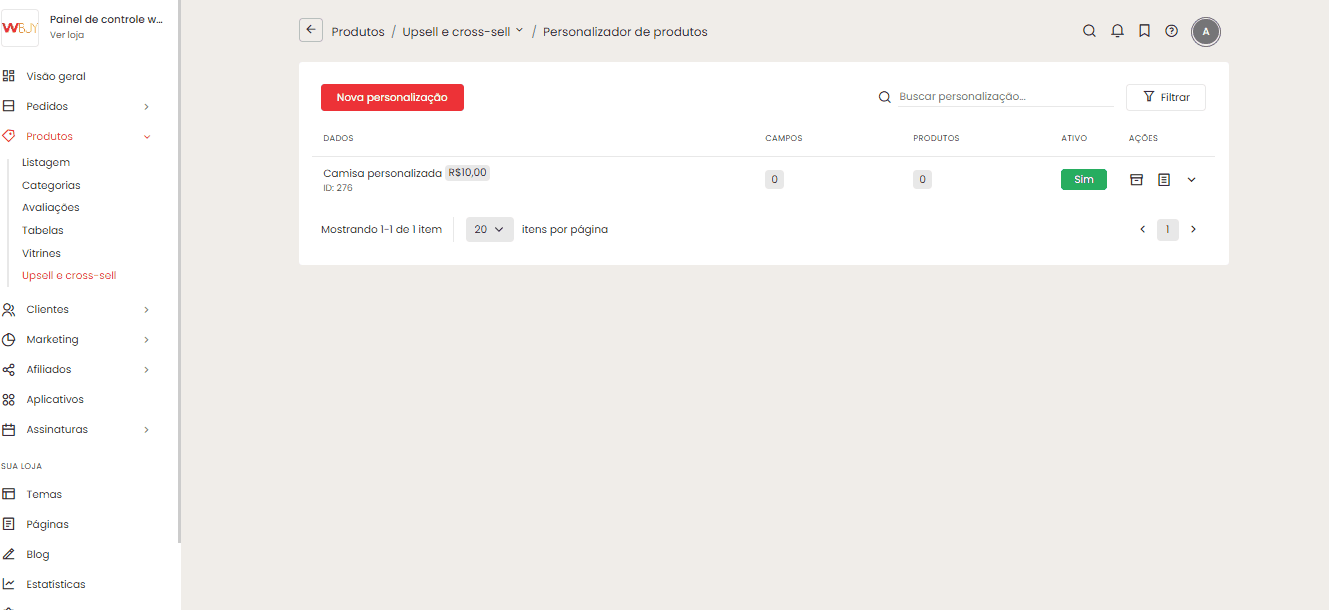Click the Ver loja link
This screenshot has height=610, width=1329.
tap(67, 34)
